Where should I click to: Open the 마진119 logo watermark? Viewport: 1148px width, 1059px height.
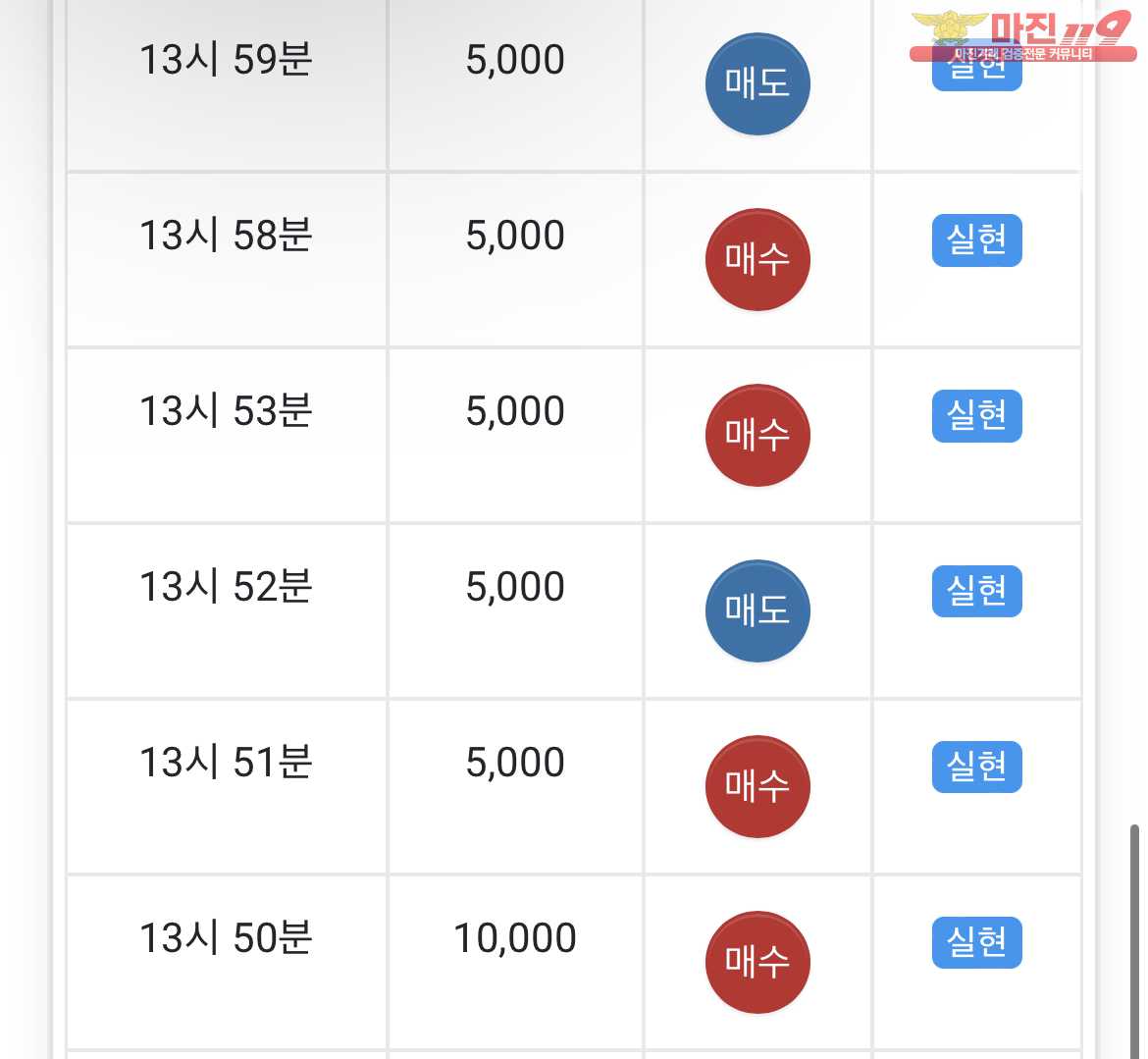tap(1022, 35)
